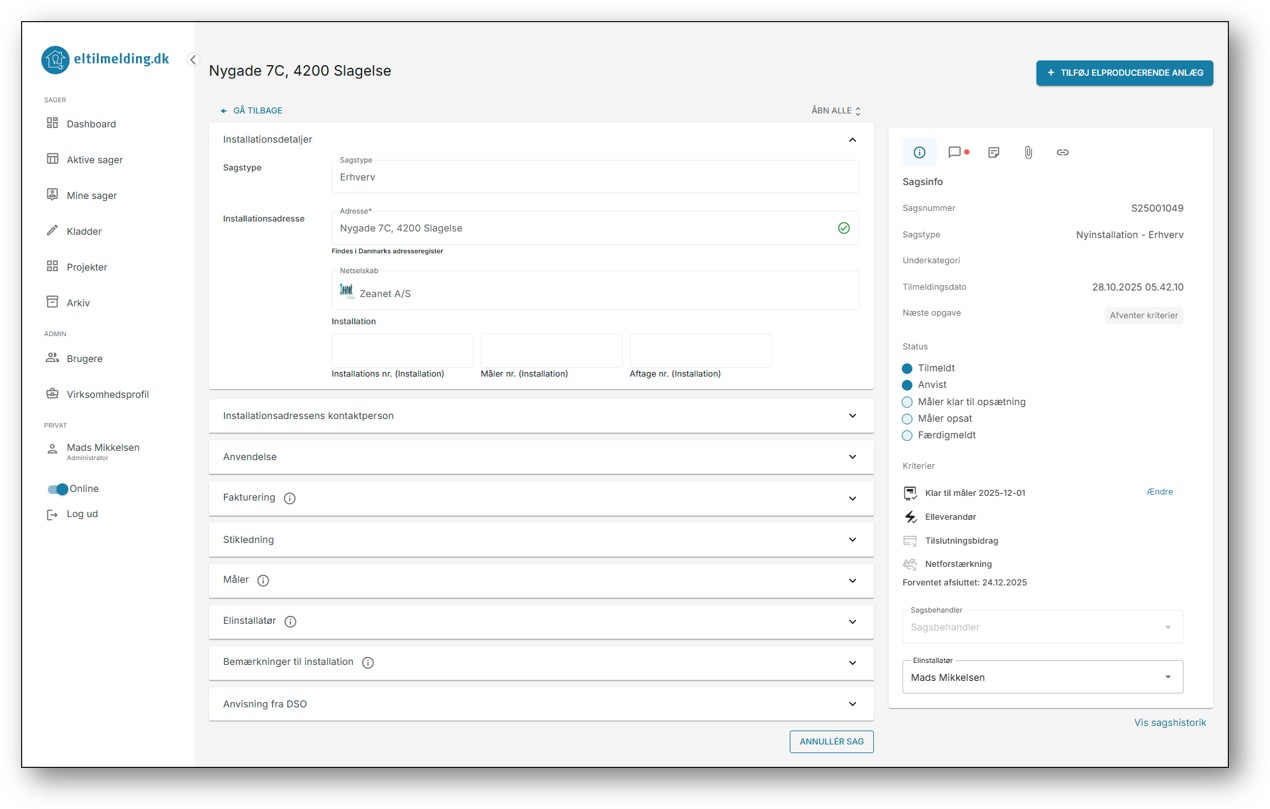This screenshot has height=809, width=1270.
Task: Open Virksomhedsprofil in the admin menu
Action: coord(107,395)
